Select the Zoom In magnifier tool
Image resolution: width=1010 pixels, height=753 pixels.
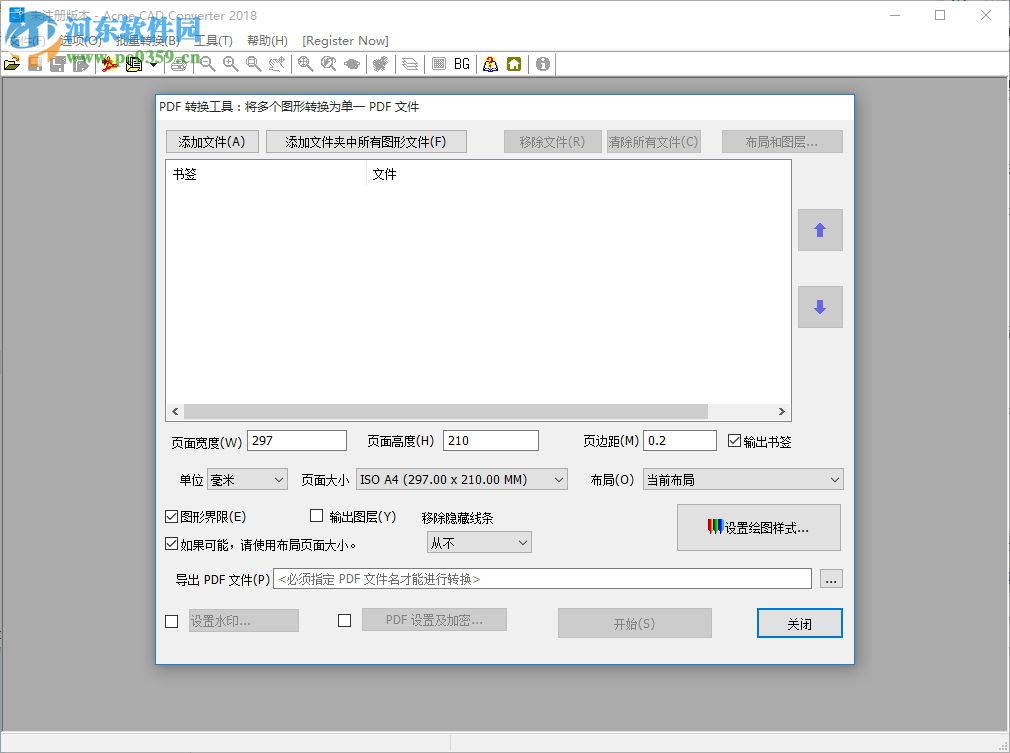[231, 63]
